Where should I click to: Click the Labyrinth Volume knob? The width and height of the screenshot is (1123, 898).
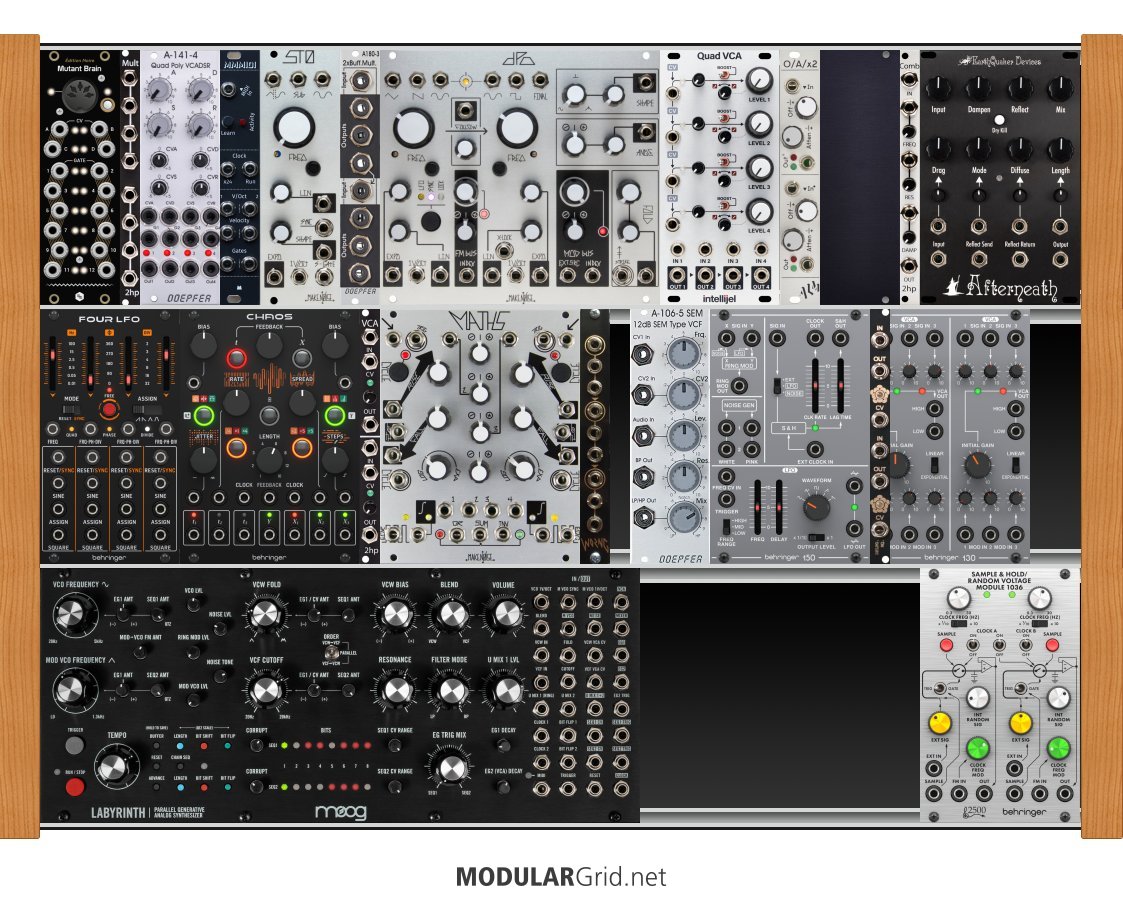[x=504, y=614]
